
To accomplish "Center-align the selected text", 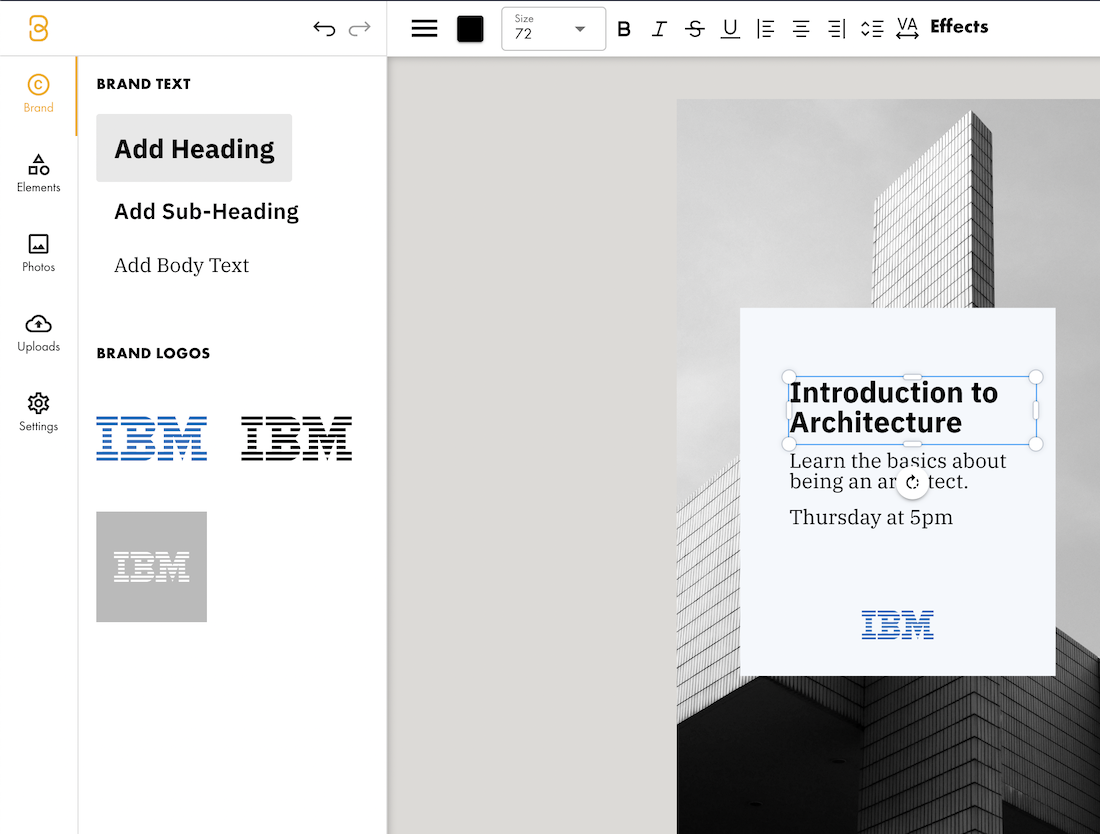I will (x=801, y=29).
